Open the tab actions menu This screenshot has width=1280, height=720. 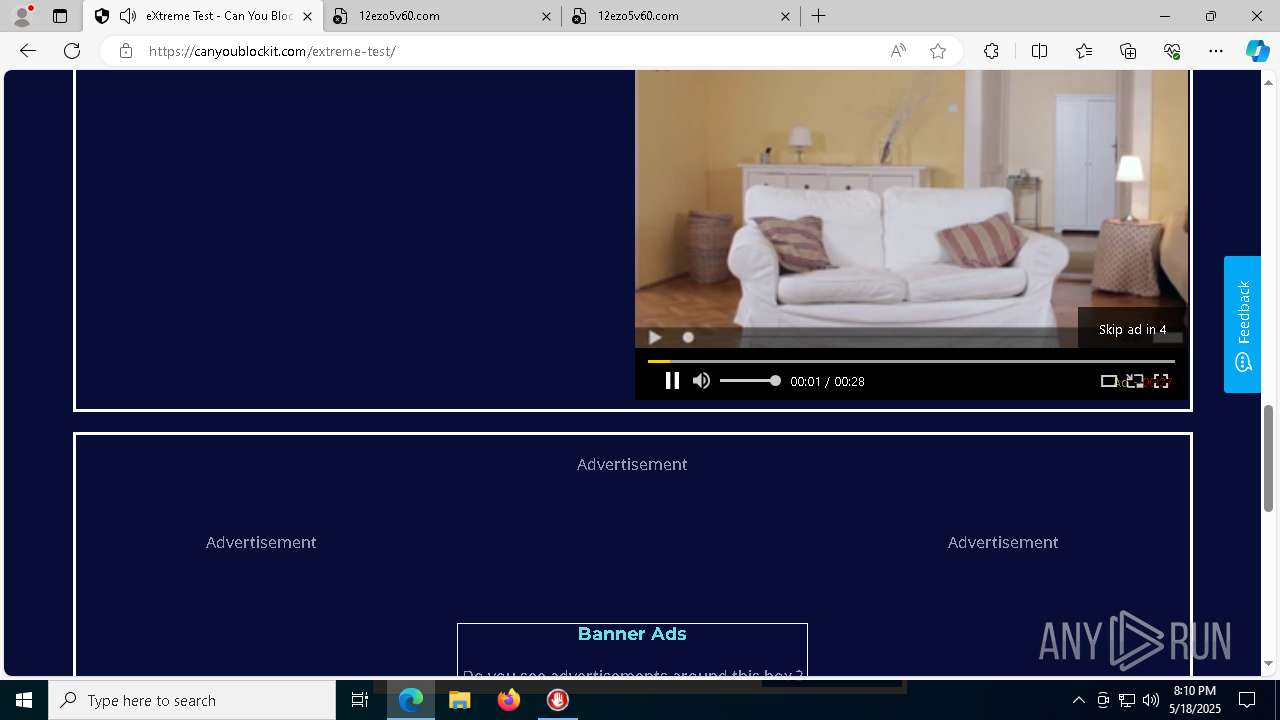click(x=60, y=16)
